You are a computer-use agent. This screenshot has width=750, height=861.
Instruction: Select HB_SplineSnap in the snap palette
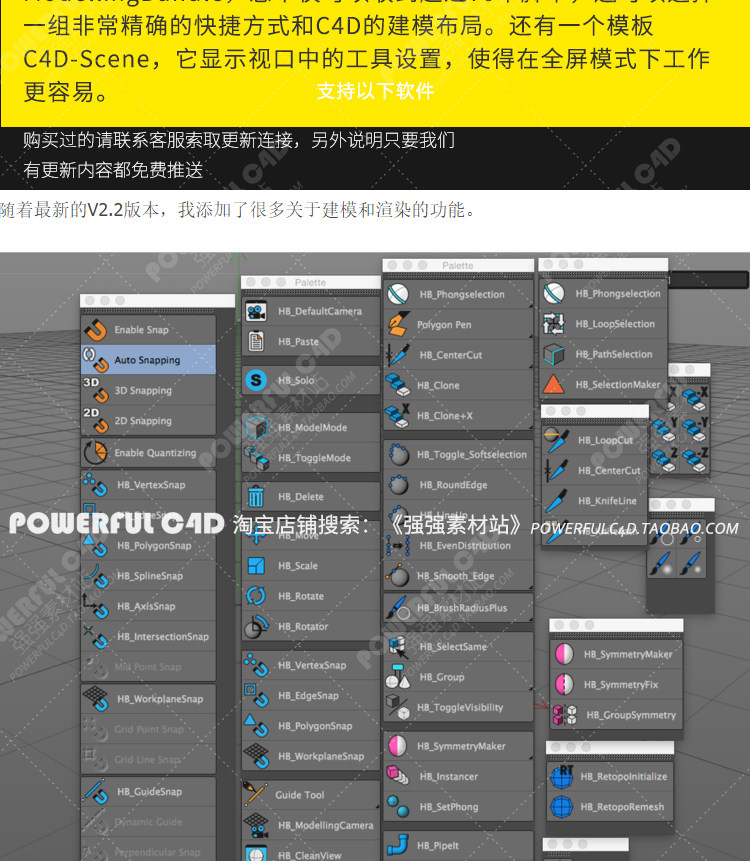[148, 575]
